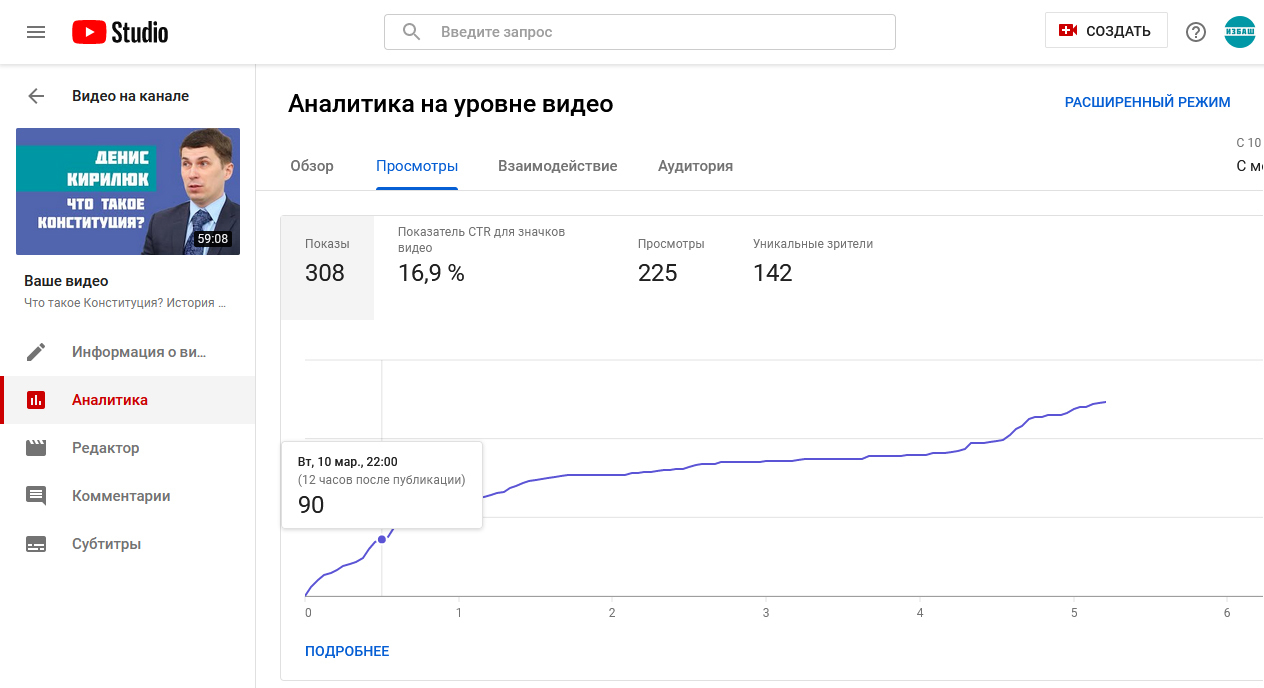Select Аналитика in the sidebar
Image resolution: width=1264 pixels, height=688 pixels.
pos(128,400)
